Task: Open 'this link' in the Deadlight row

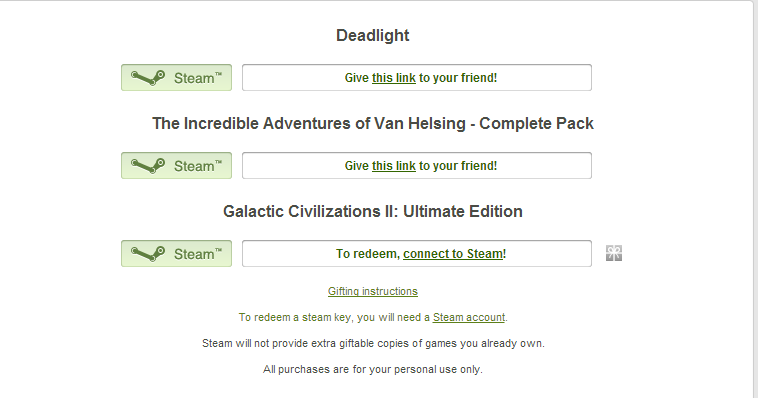Action: coord(394,78)
